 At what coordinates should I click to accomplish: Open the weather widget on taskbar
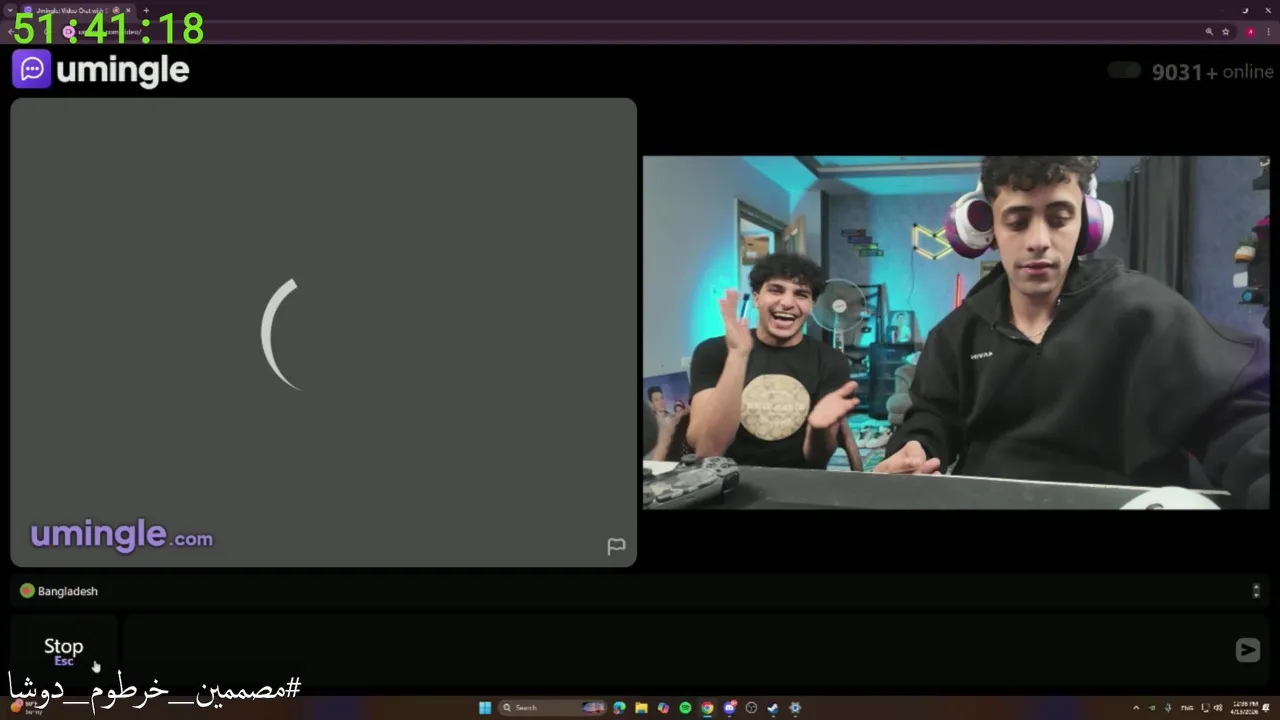pos(26,707)
